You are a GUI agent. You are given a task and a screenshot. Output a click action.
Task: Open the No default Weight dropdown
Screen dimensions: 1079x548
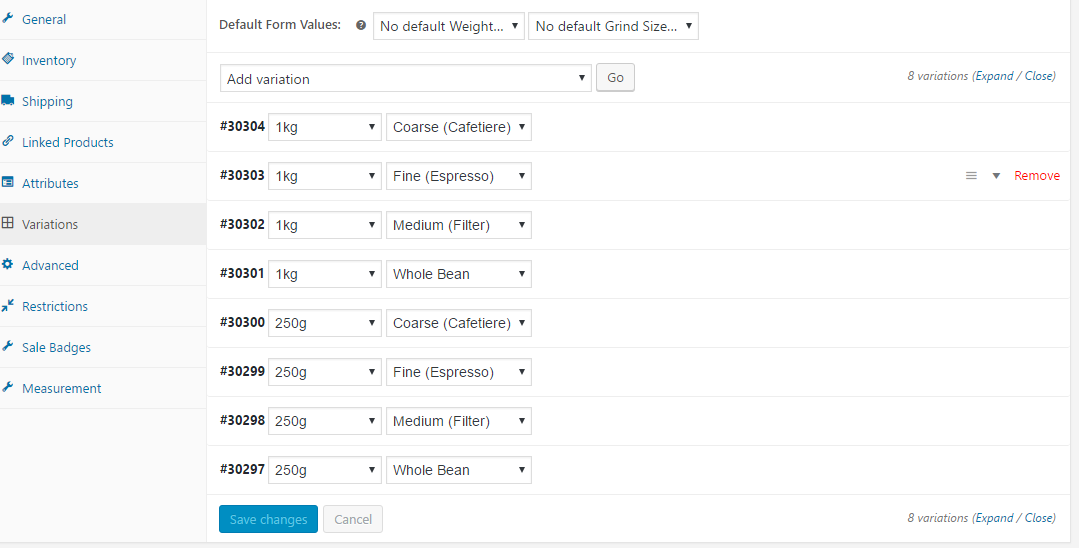(x=449, y=26)
